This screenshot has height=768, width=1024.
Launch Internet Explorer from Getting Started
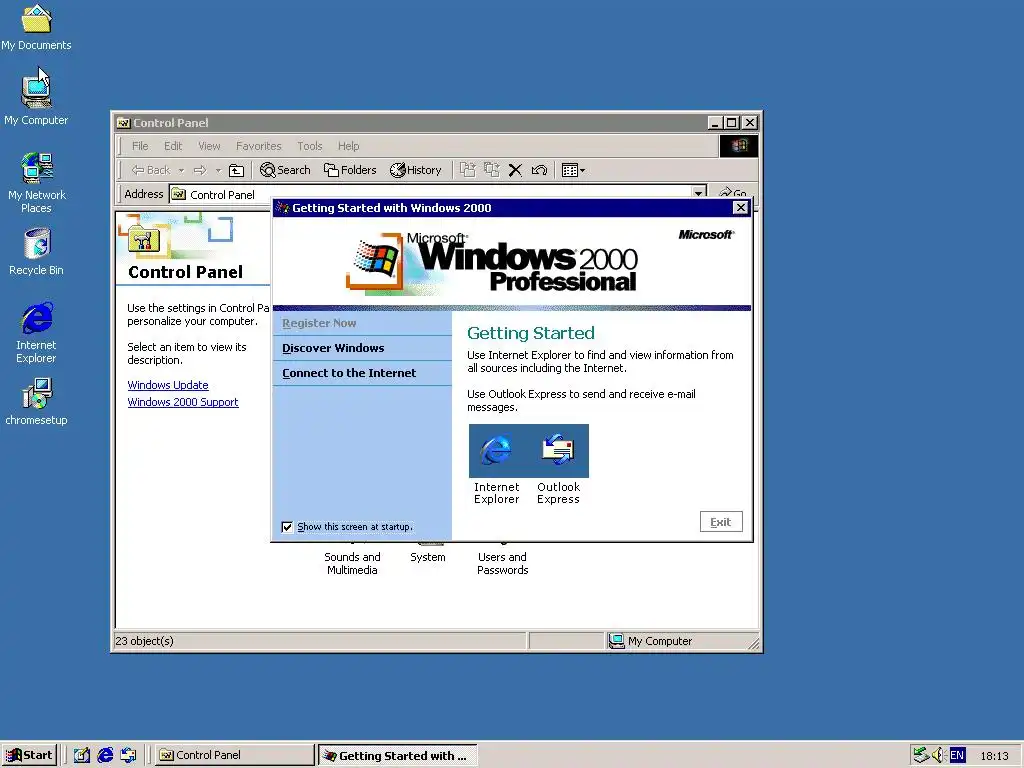coord(496,464)
